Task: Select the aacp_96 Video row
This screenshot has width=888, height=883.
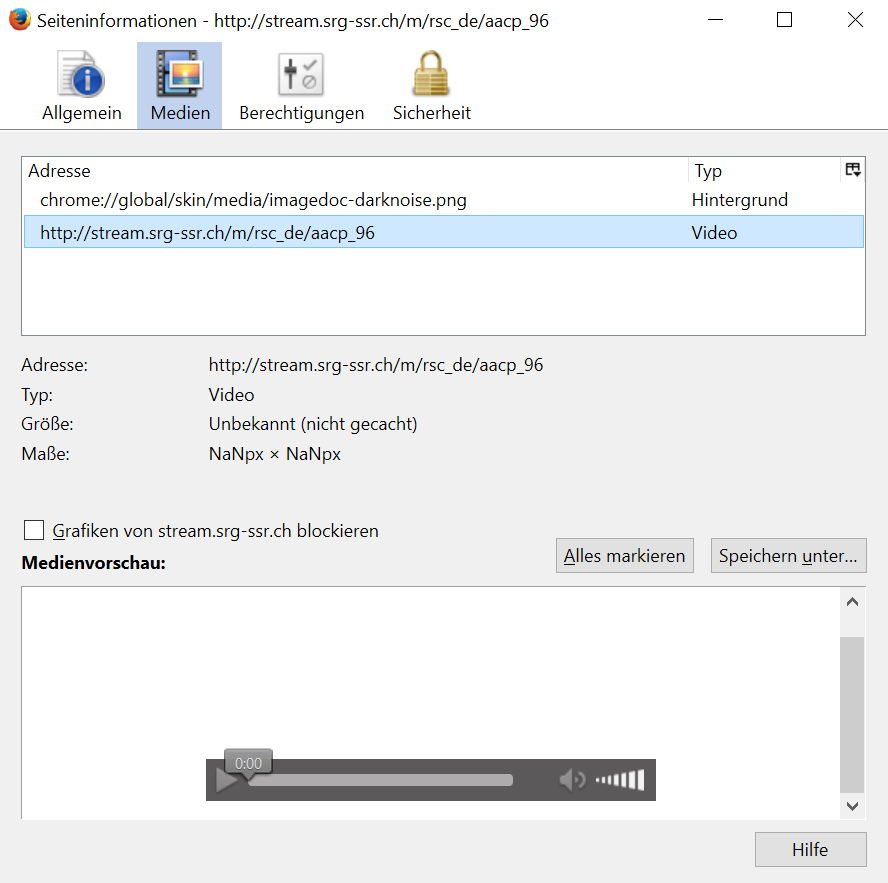Action: point(443,232)
